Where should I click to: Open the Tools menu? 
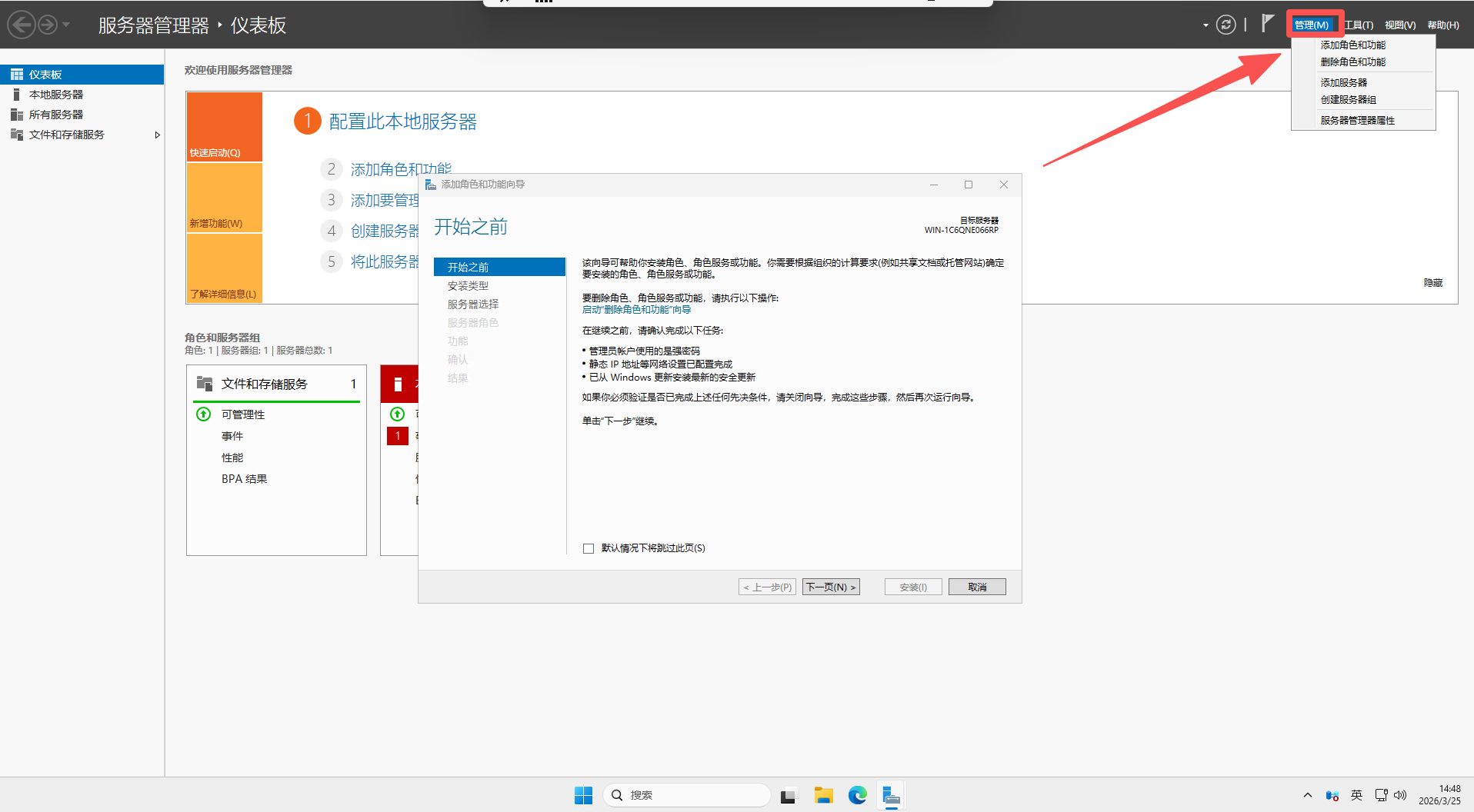tap(1359, 25)
